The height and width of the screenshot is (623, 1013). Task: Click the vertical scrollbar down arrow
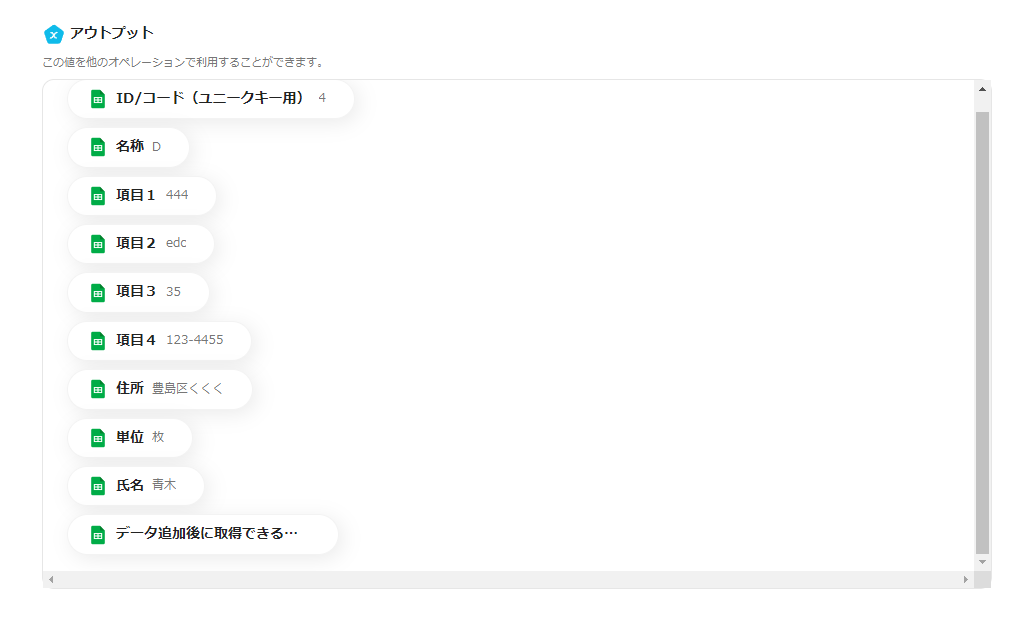982,562
